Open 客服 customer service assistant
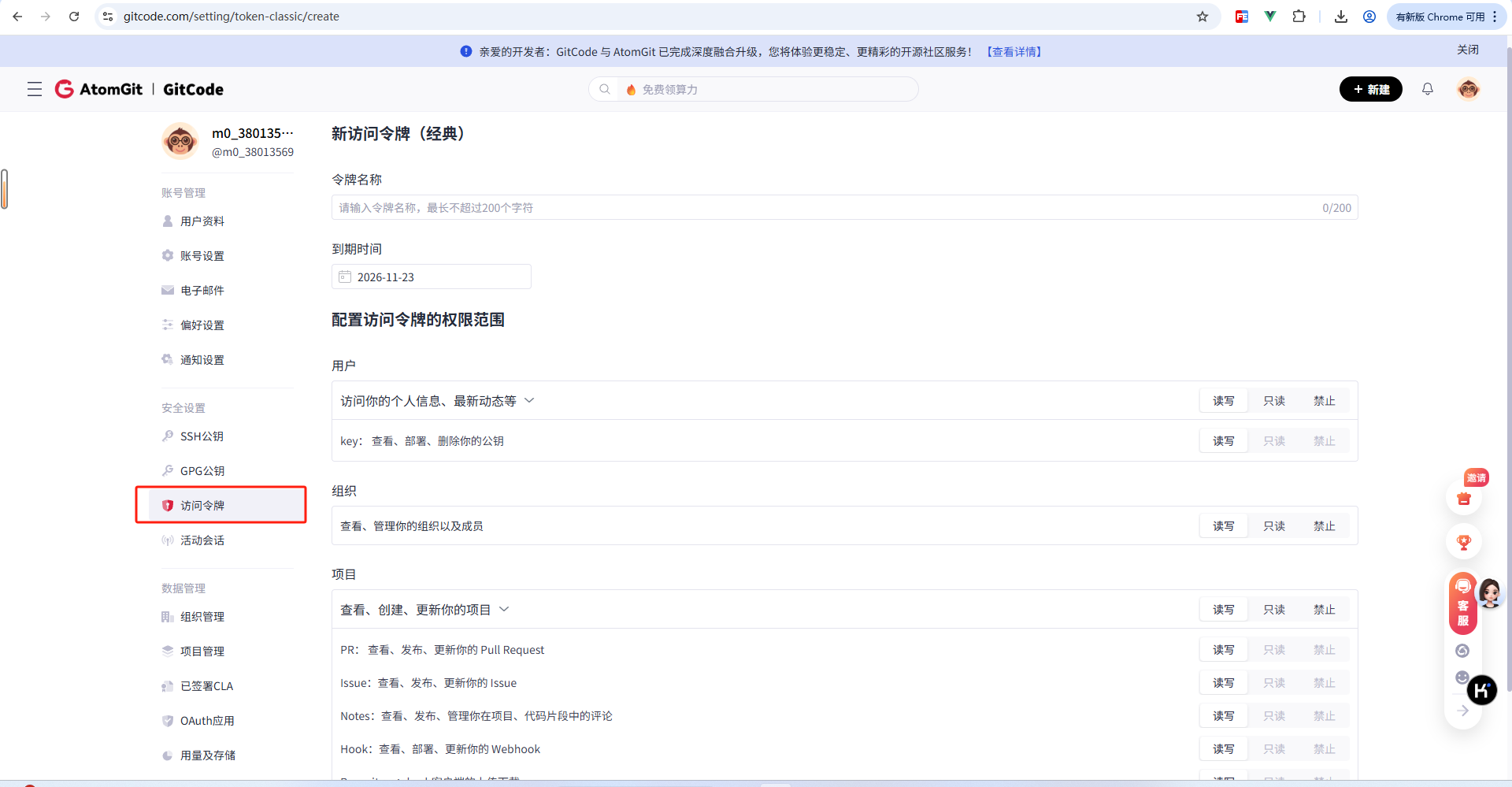This screenshot has height=787, width=1512. (1463, 603)
